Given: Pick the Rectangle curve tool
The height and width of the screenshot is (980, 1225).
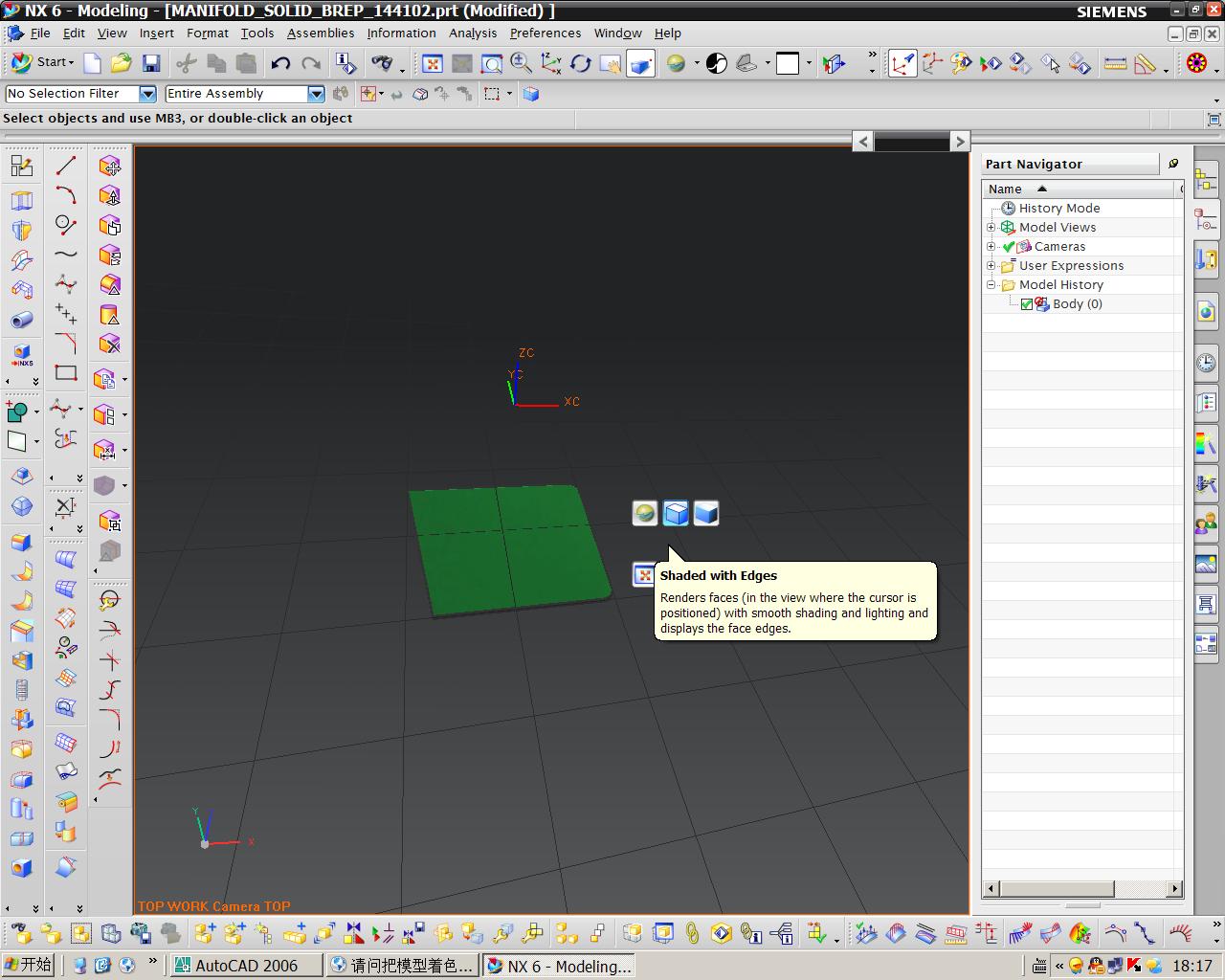Looking at the screenshot, I should (66, 373).
